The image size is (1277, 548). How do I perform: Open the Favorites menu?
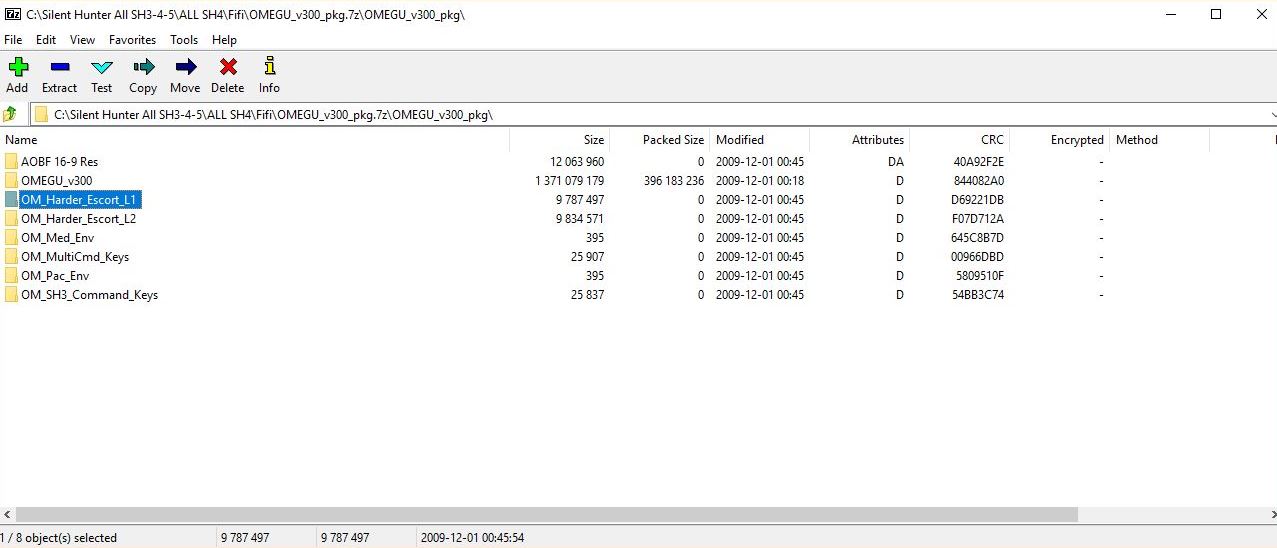tap(133, 40)
